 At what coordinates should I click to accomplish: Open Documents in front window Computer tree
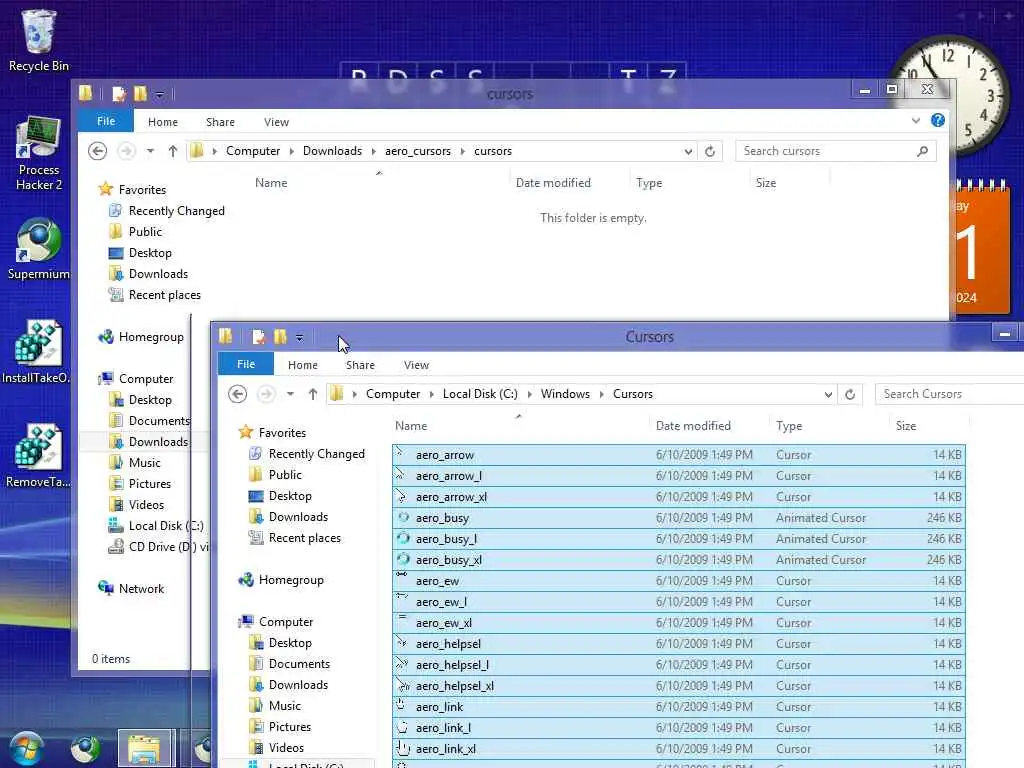(299, 664)
